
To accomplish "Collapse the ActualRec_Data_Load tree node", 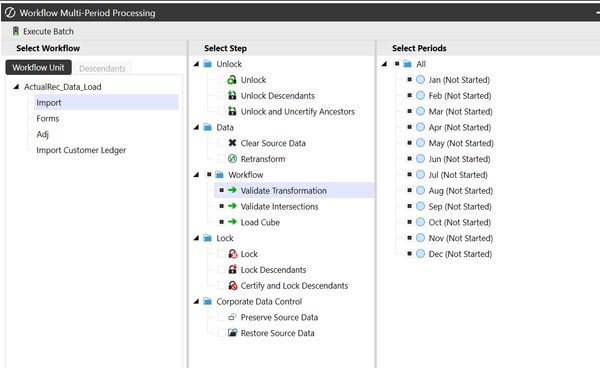I will point(16,87).
